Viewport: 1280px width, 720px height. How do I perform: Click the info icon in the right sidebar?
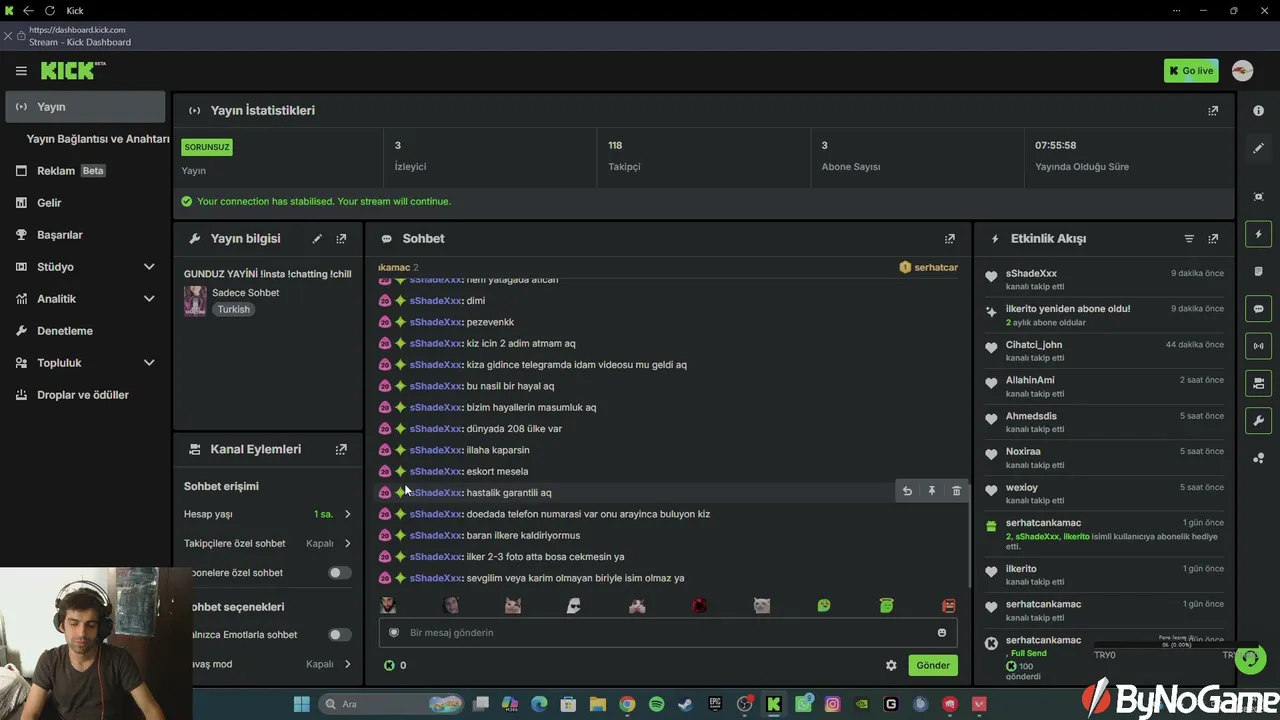click(x=1259, y=111)
